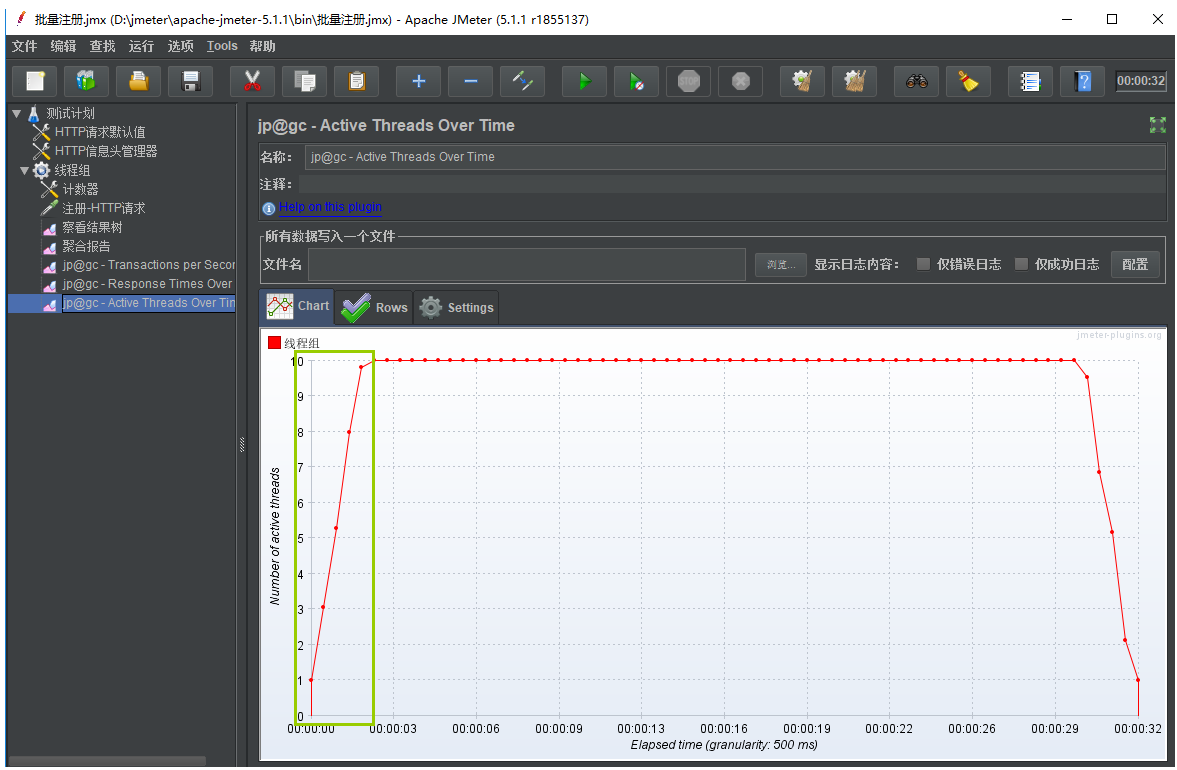Click the red 线程组 legend swatch
The height and width of the screenshot is (770, 1177).
click(274, 343)
